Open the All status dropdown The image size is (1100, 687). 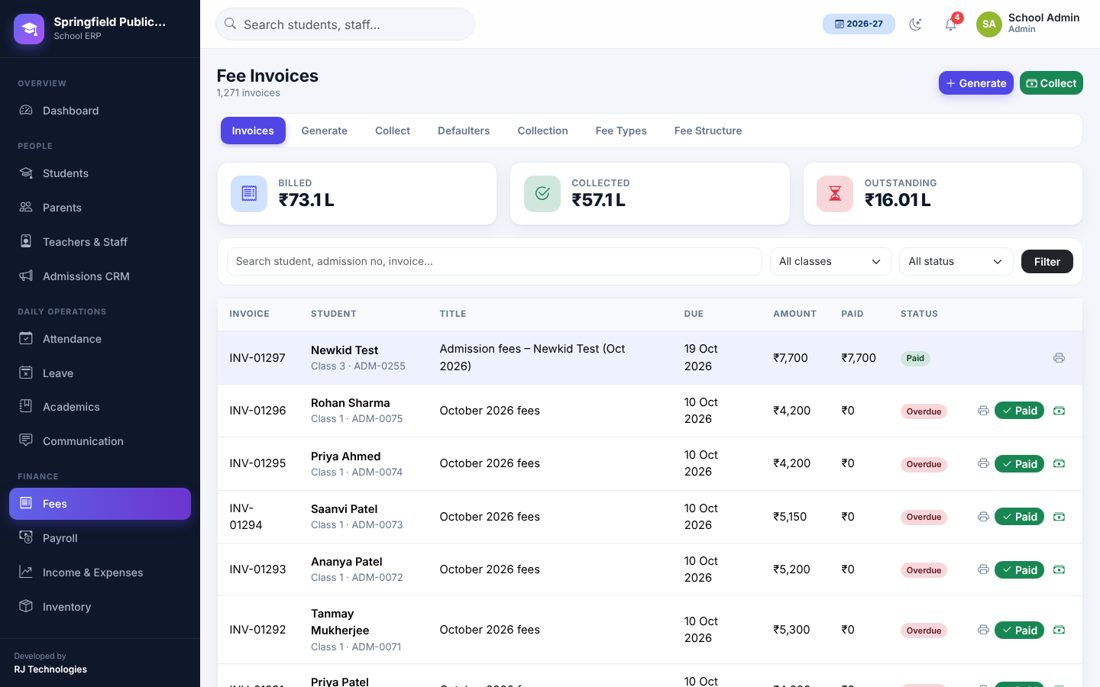(955, 261)
